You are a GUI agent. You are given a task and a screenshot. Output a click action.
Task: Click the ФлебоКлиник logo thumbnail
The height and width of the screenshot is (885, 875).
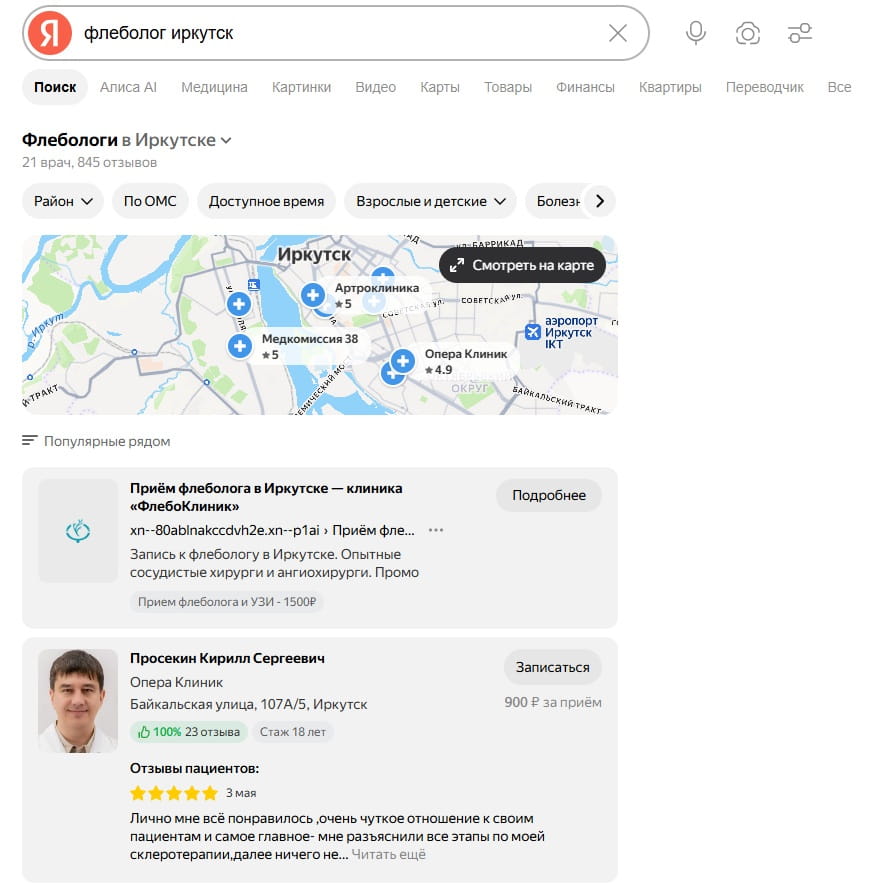pos(78,531)
